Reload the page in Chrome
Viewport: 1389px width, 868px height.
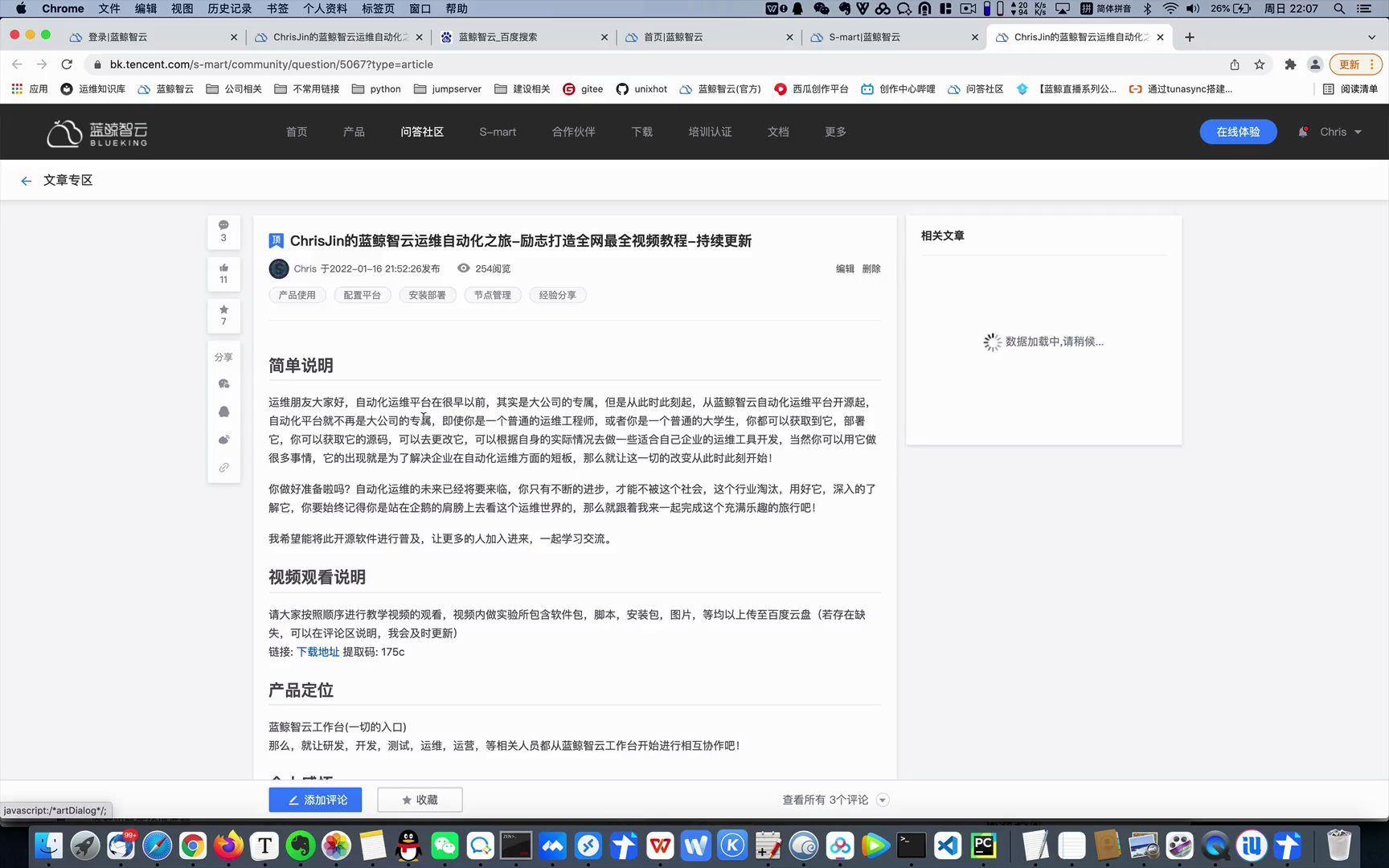(x=67, y=64)
